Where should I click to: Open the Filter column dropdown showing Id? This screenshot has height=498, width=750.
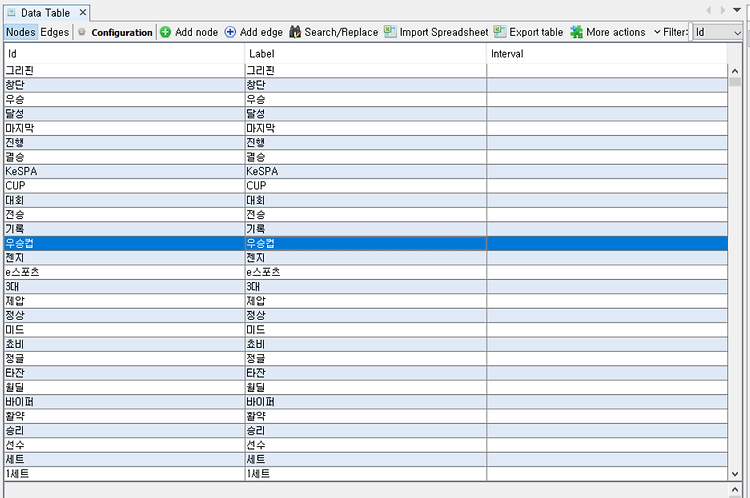717,32
